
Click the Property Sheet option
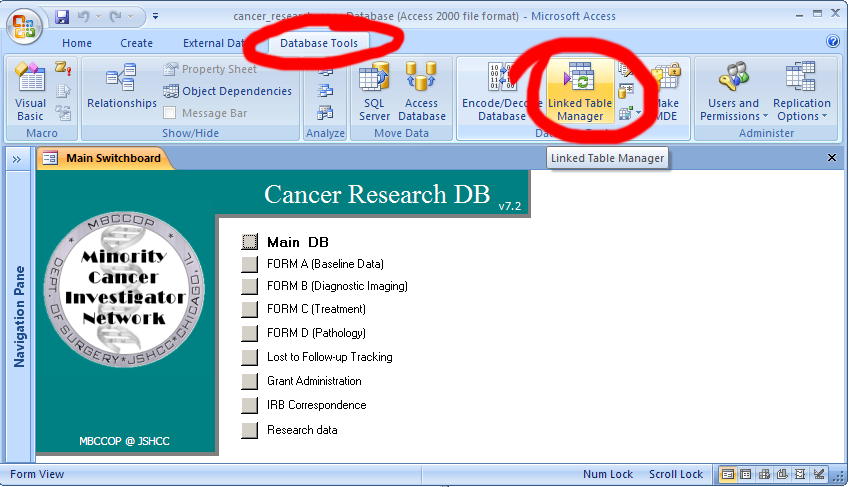click(x=210, y=69)
